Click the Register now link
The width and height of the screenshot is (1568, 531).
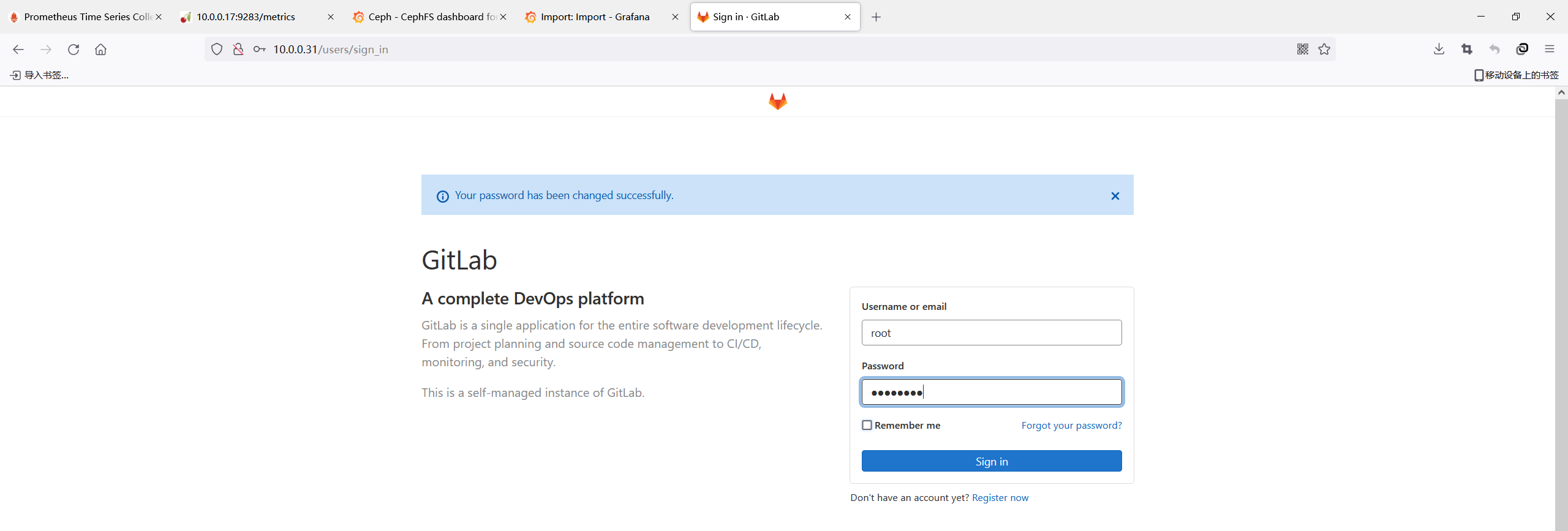coord(1000,498)
